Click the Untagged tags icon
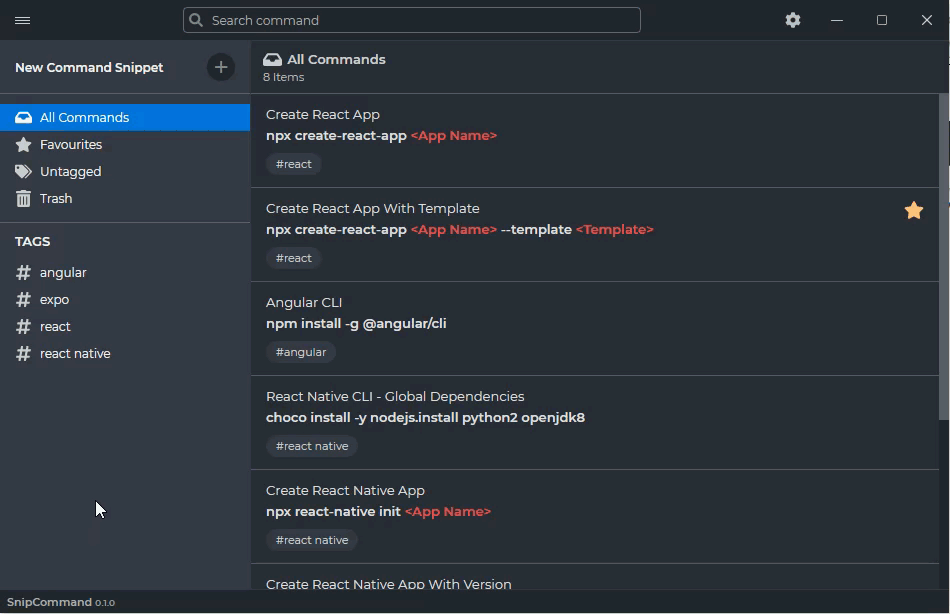 [x=23, y=172]
